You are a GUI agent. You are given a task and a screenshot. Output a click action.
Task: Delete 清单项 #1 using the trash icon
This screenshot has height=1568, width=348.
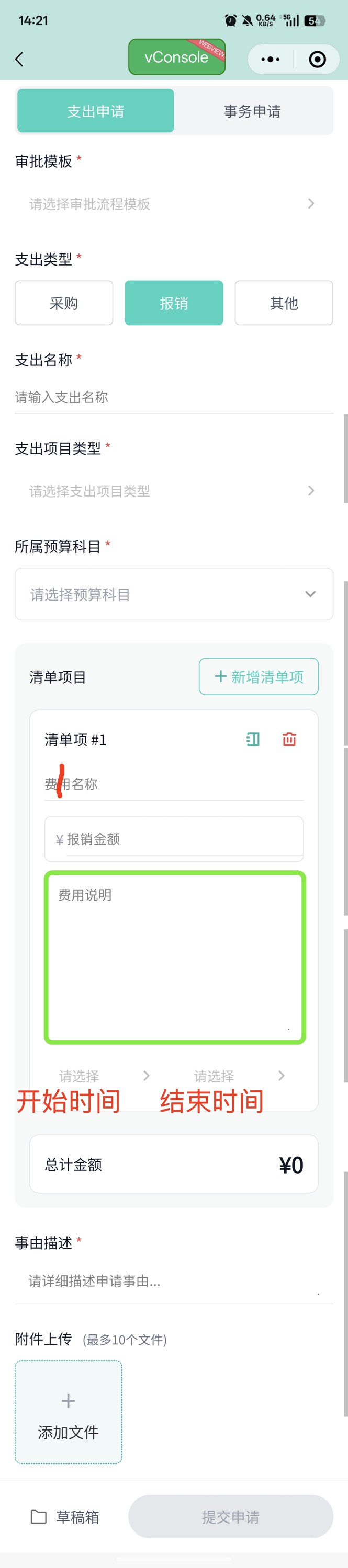289,740
